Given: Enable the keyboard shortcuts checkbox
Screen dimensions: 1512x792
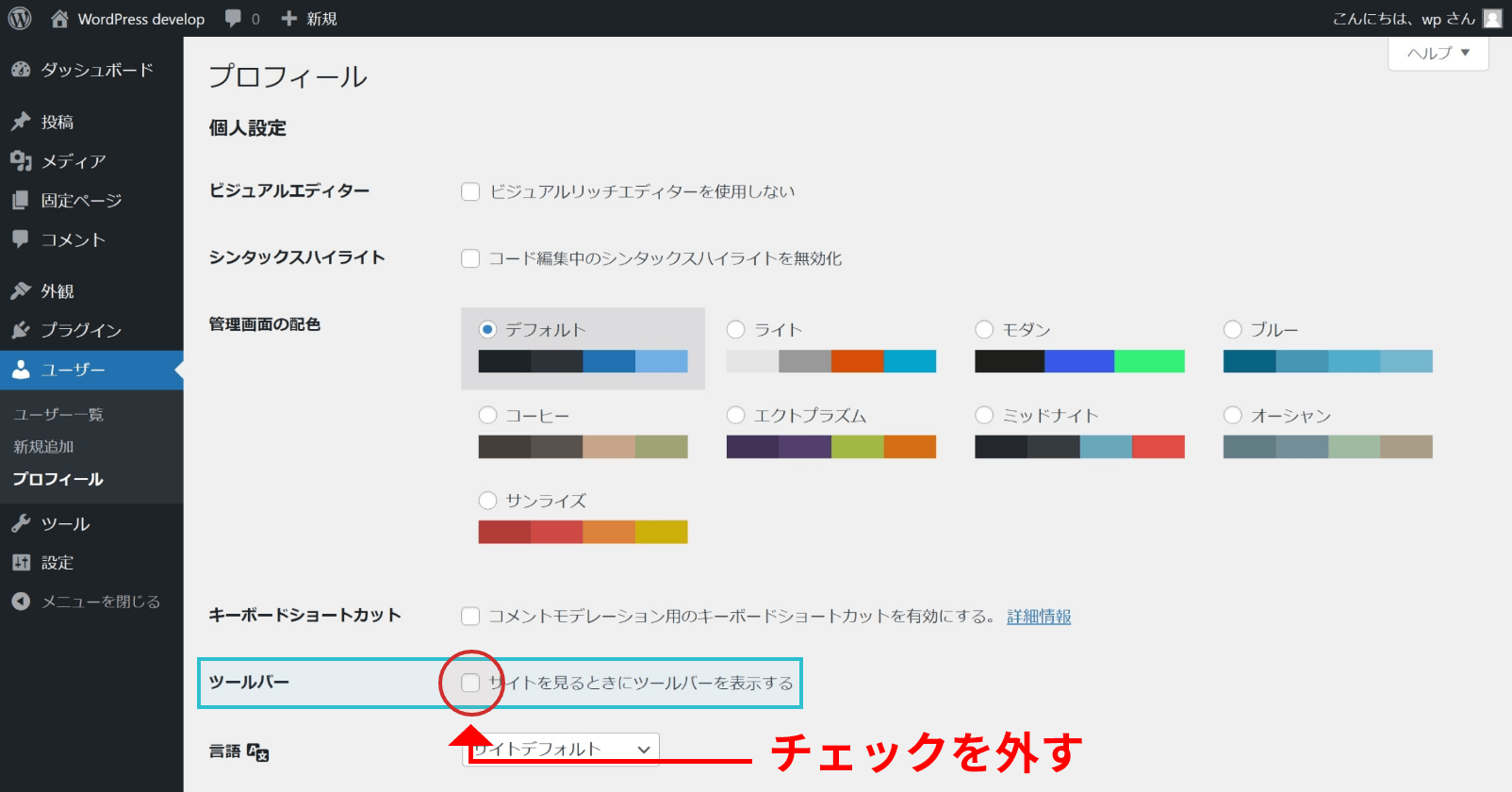Looking at the screenshot, I should click(470, 617).
